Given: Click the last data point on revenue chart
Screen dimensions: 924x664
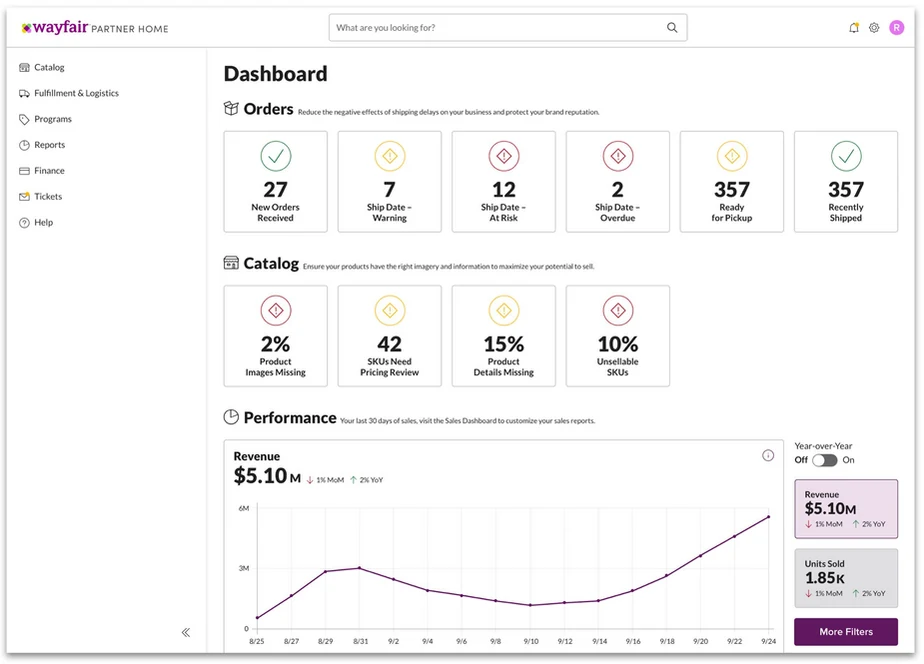Looking at the screenshot, I should coord(768,517).
